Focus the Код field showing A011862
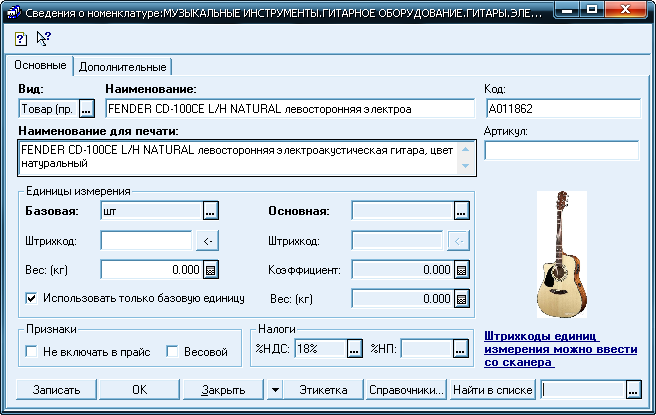The width and height of the screenshot is (656, 415). [563, 109]
